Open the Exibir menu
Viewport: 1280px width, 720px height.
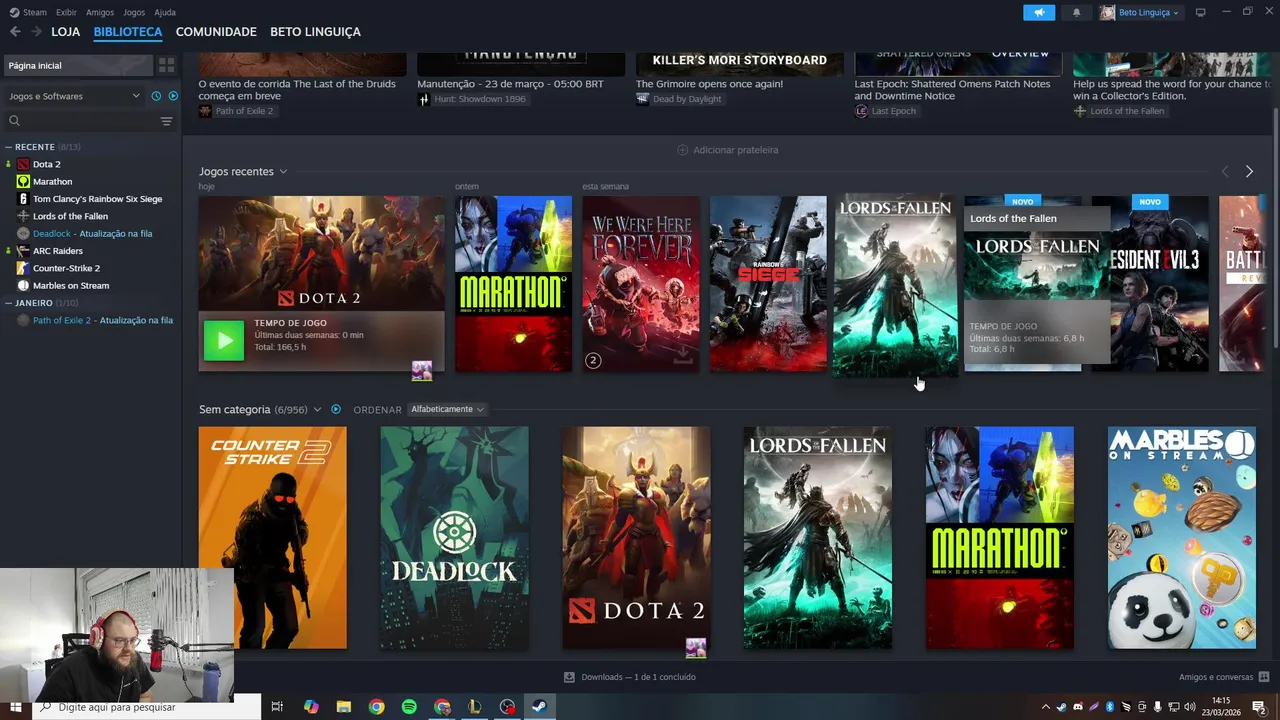[x=66, y=12]
